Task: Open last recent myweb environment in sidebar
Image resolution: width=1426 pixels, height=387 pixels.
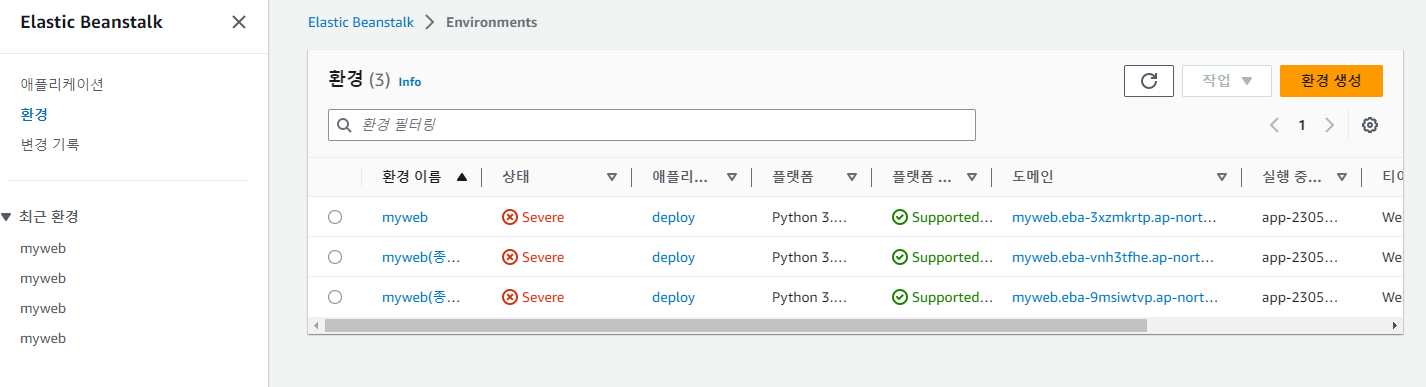Action: (43, 338)
